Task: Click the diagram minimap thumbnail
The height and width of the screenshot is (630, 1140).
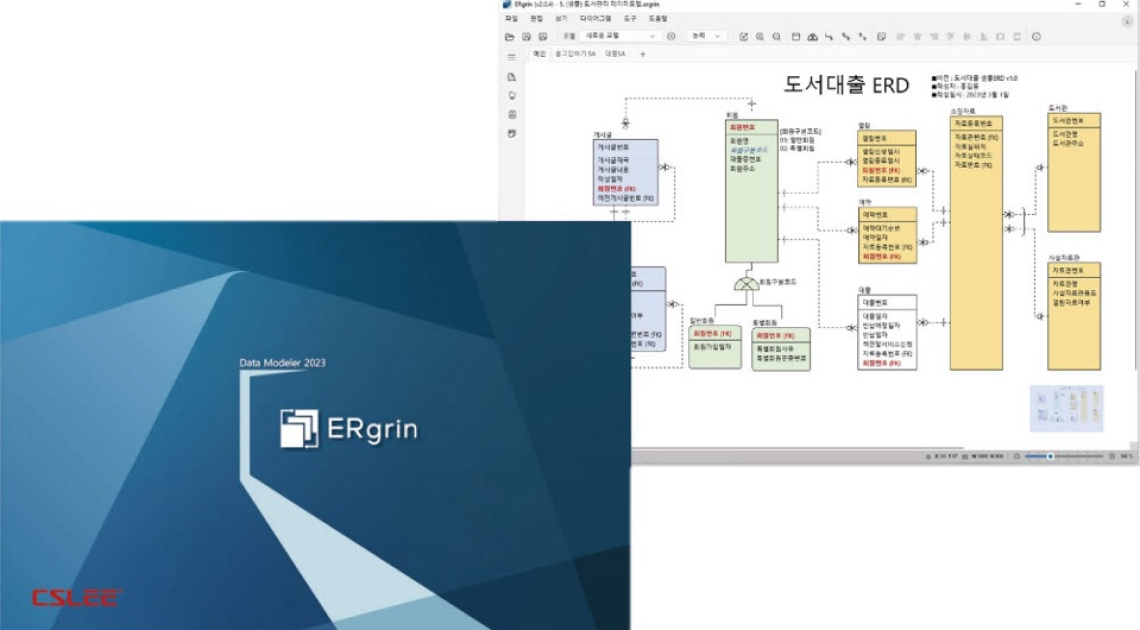Action: pos(1067,408)
